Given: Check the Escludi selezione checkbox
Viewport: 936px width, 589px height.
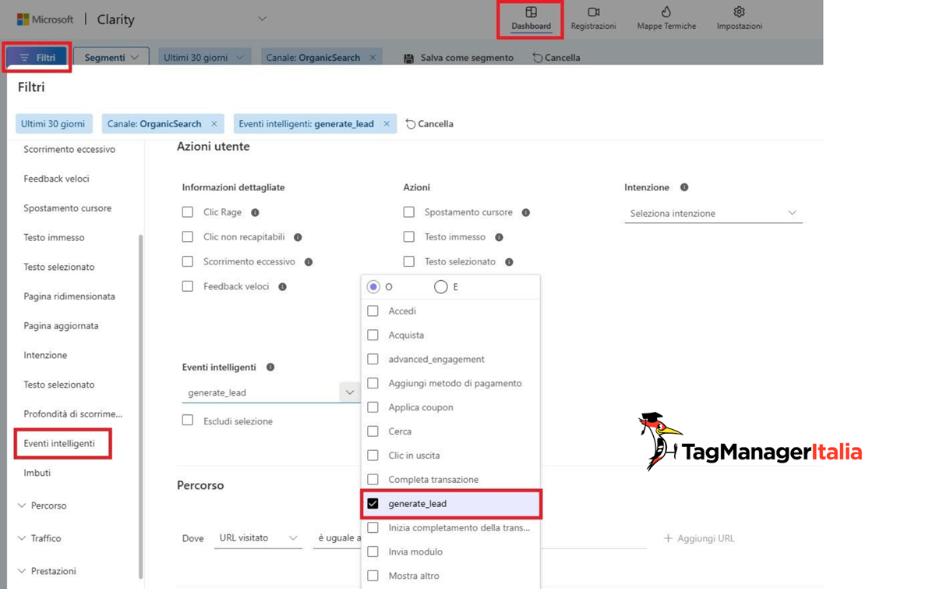Looking at the screenshot, I should tap(188, 421).
